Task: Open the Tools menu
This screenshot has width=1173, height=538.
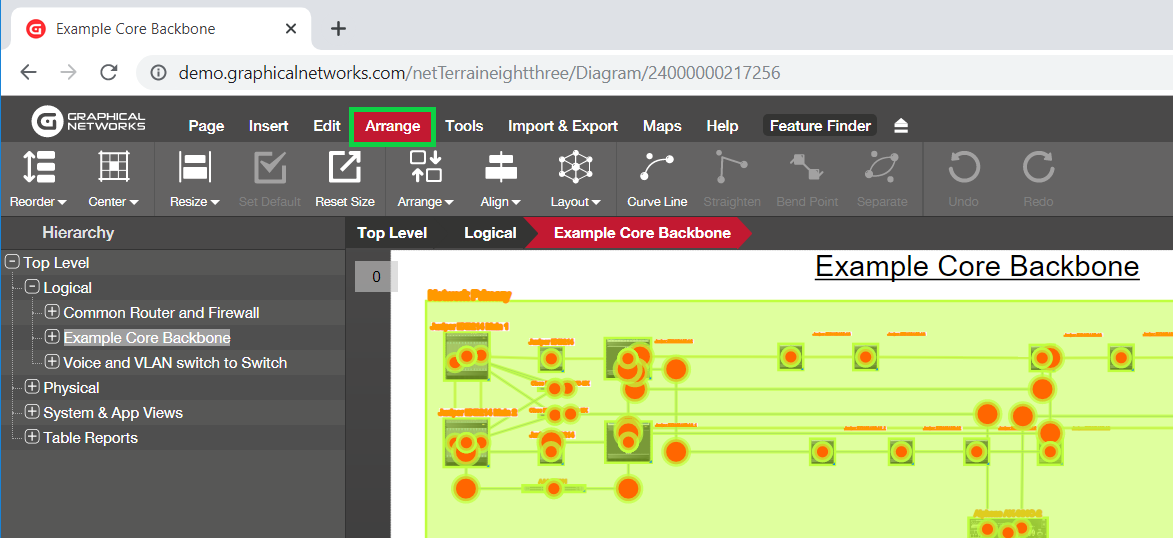Action: (x=464, y=126)
